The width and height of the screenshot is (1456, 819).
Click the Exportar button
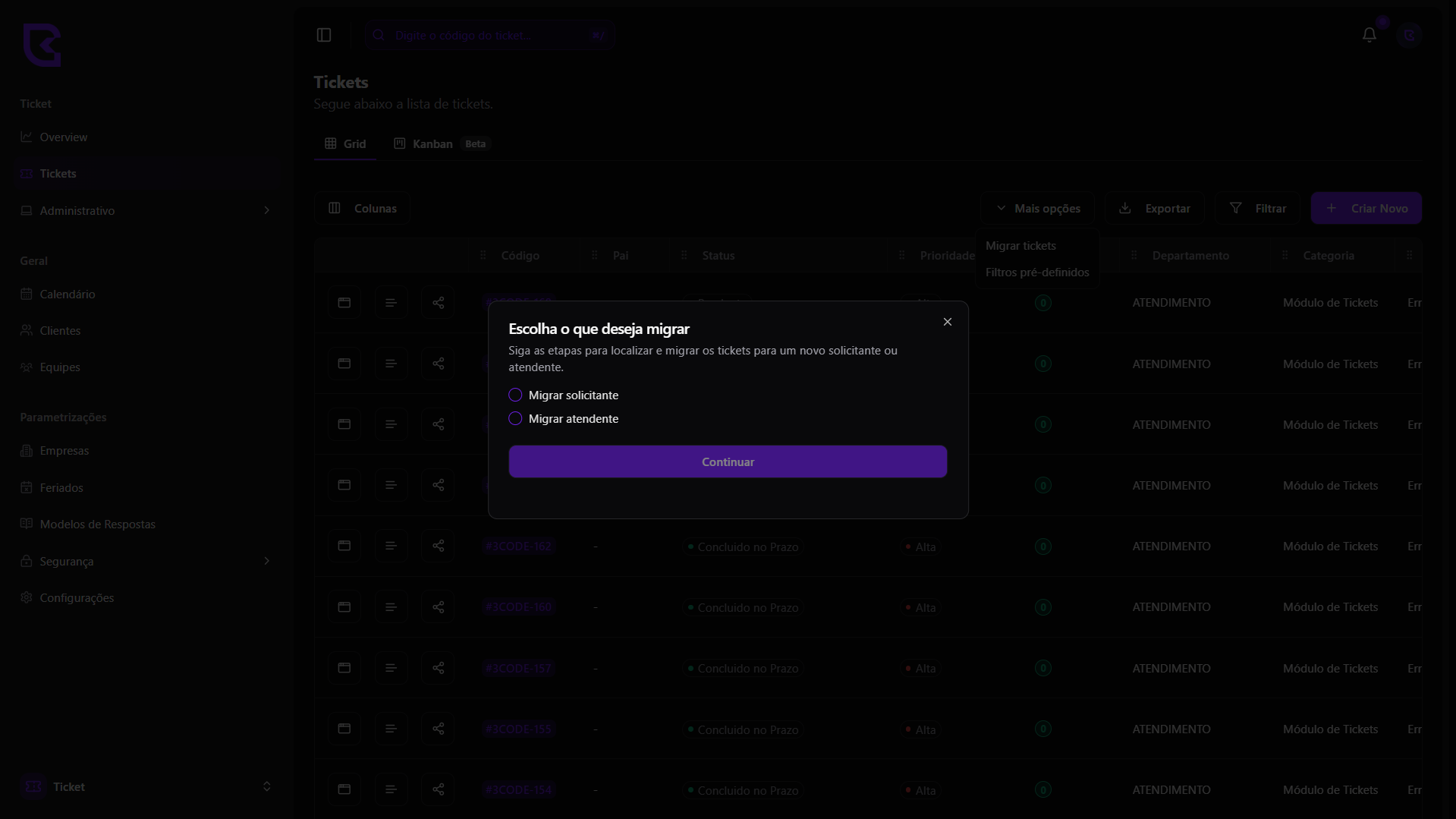(1154, 208)
